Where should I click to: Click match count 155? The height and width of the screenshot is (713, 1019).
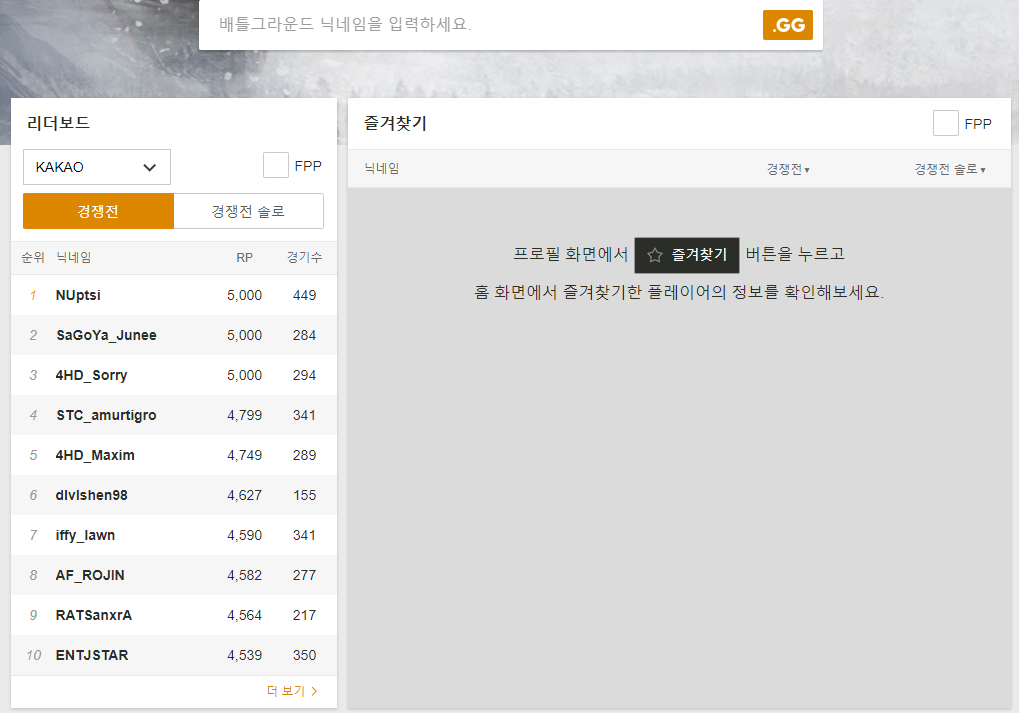304,495
